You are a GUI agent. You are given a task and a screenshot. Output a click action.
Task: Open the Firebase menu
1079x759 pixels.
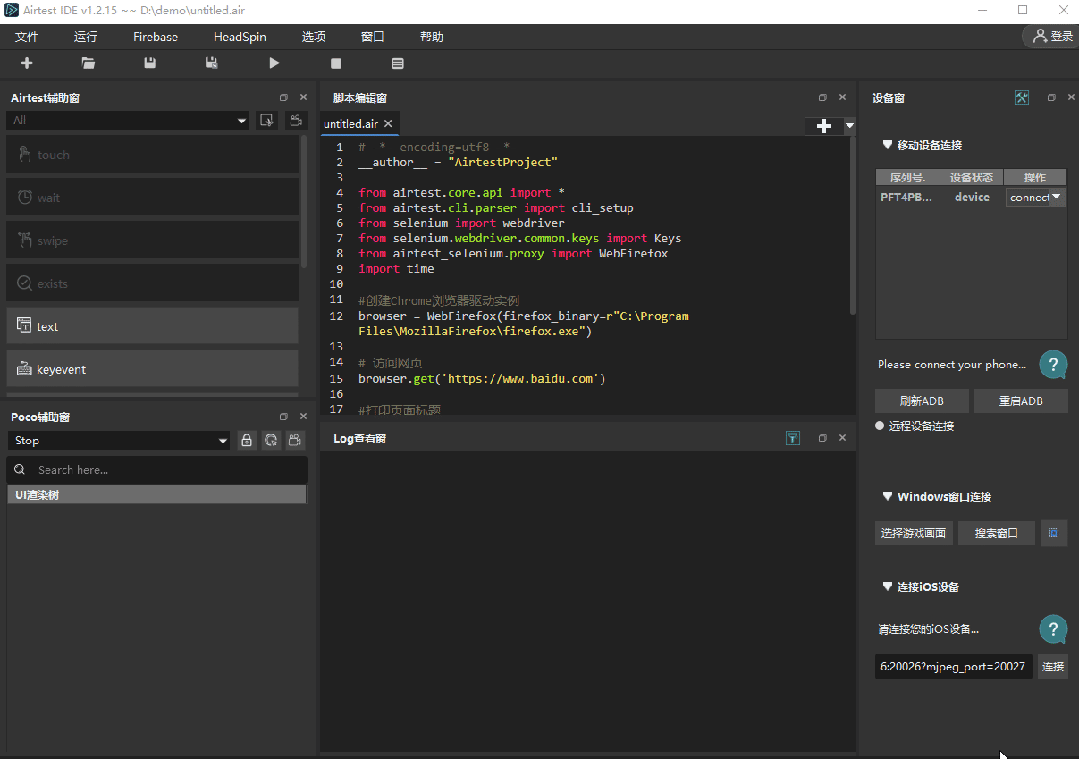(x=156, y=36)
